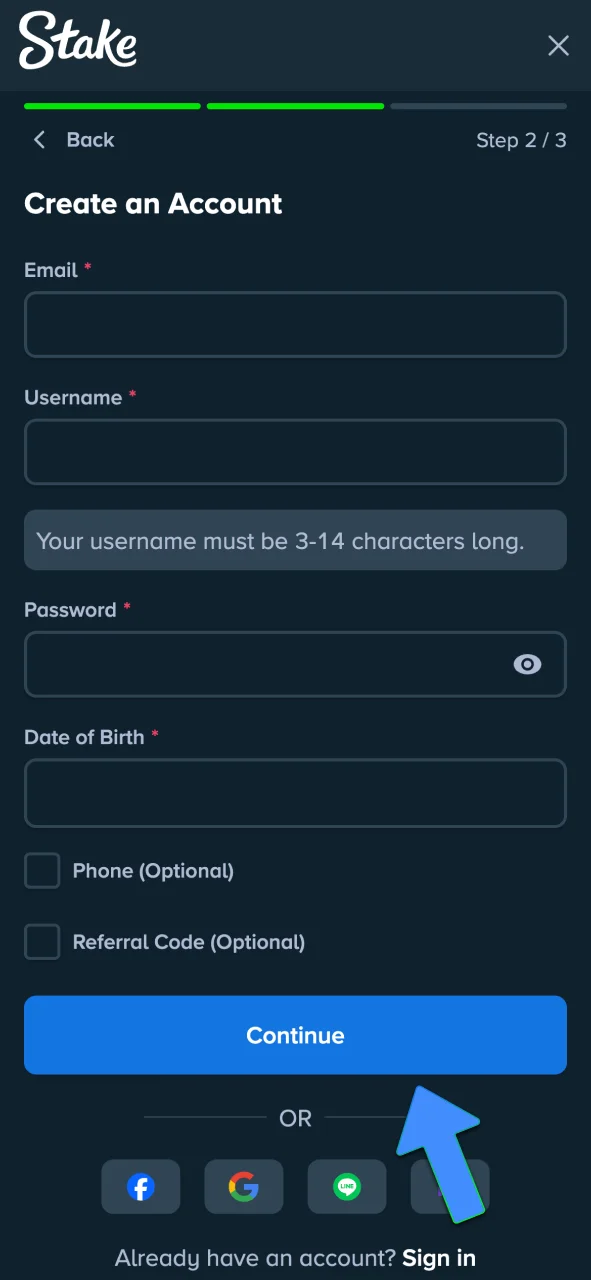
Task: Open the Date of Birth field
Action: 295,792
